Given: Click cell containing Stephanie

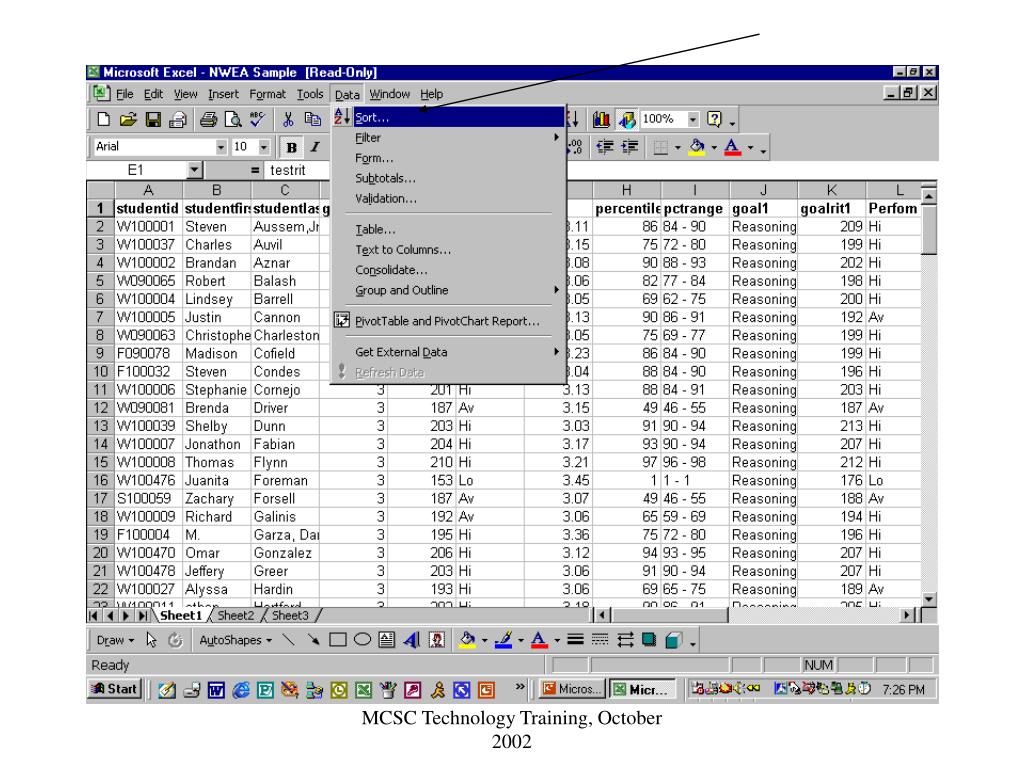Looking at the screenshot, I should click(x=217, y=390).
